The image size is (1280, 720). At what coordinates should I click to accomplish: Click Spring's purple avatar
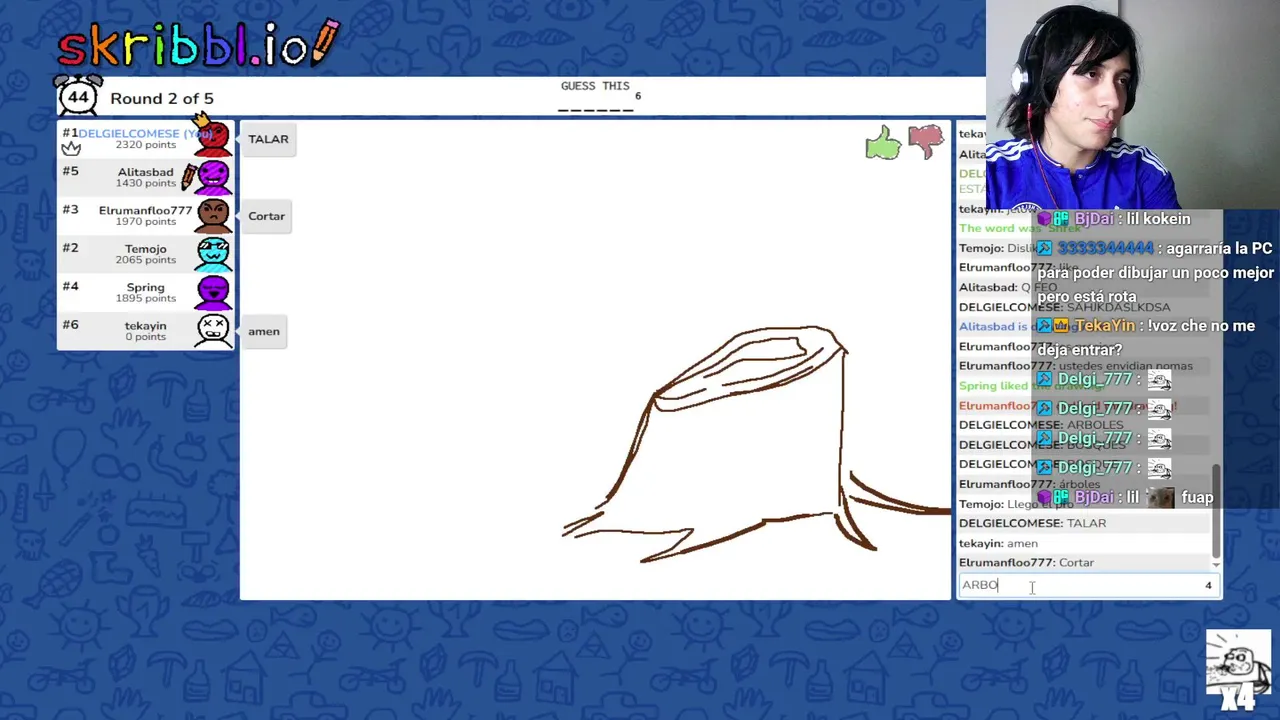pyautogui.click(x=213, y=293)
